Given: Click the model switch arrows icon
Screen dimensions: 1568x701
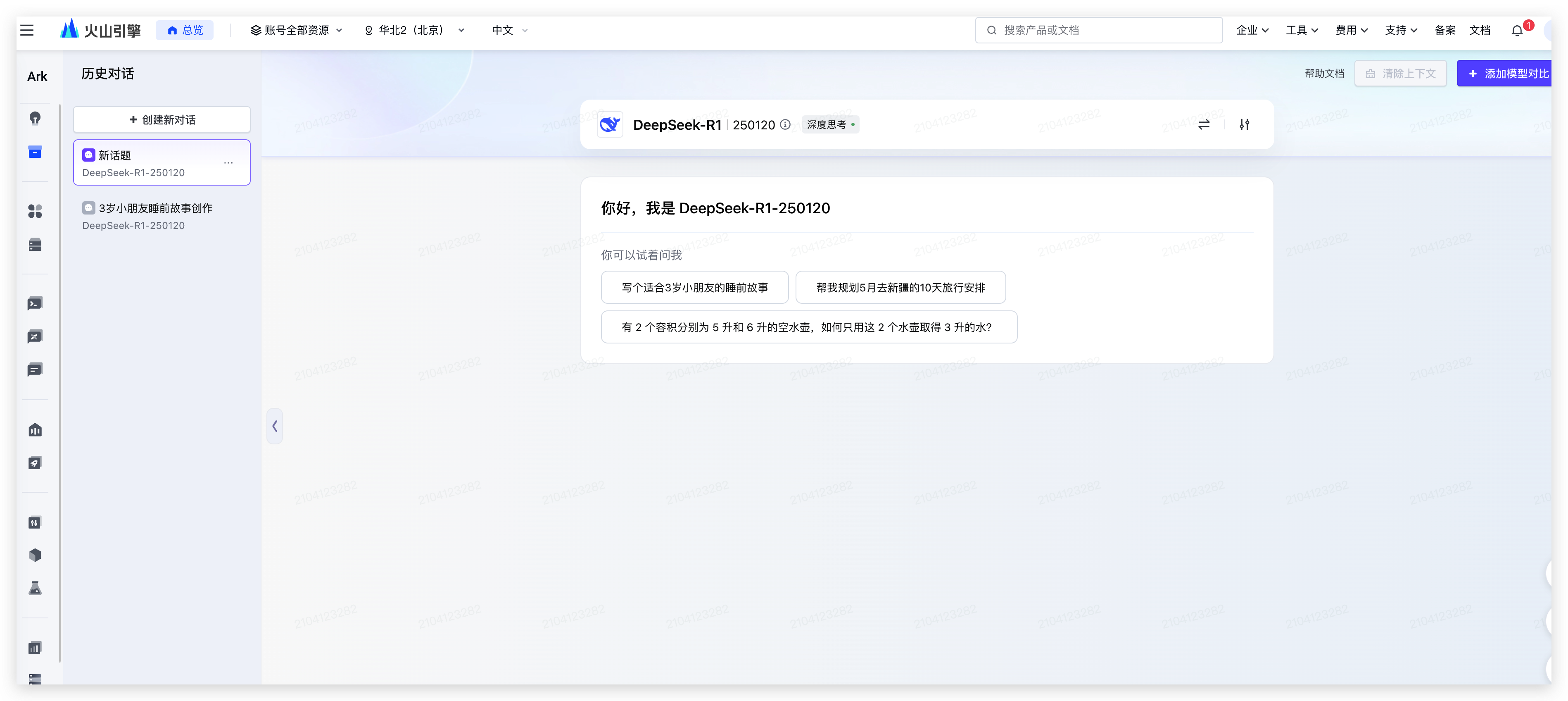Looking at the screenshot, I should (x=1203, y=124).
